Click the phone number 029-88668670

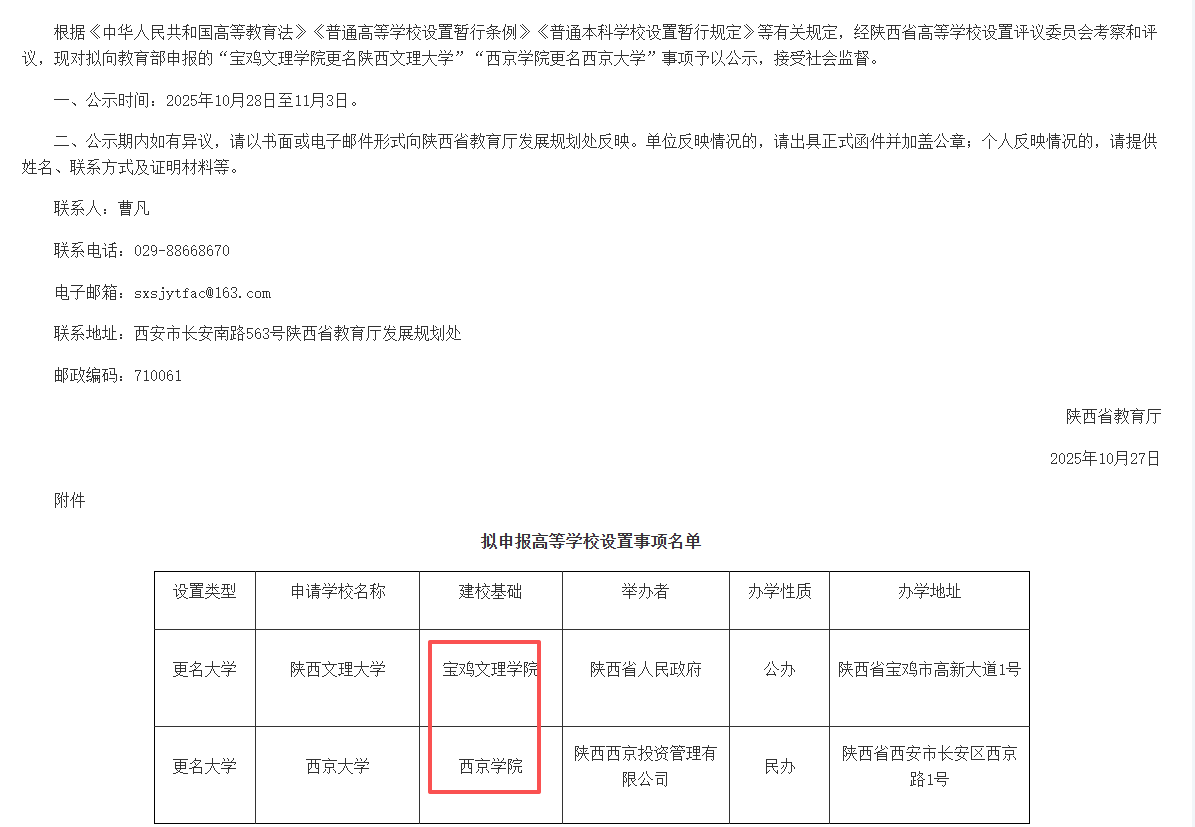[x=174, y=251]
